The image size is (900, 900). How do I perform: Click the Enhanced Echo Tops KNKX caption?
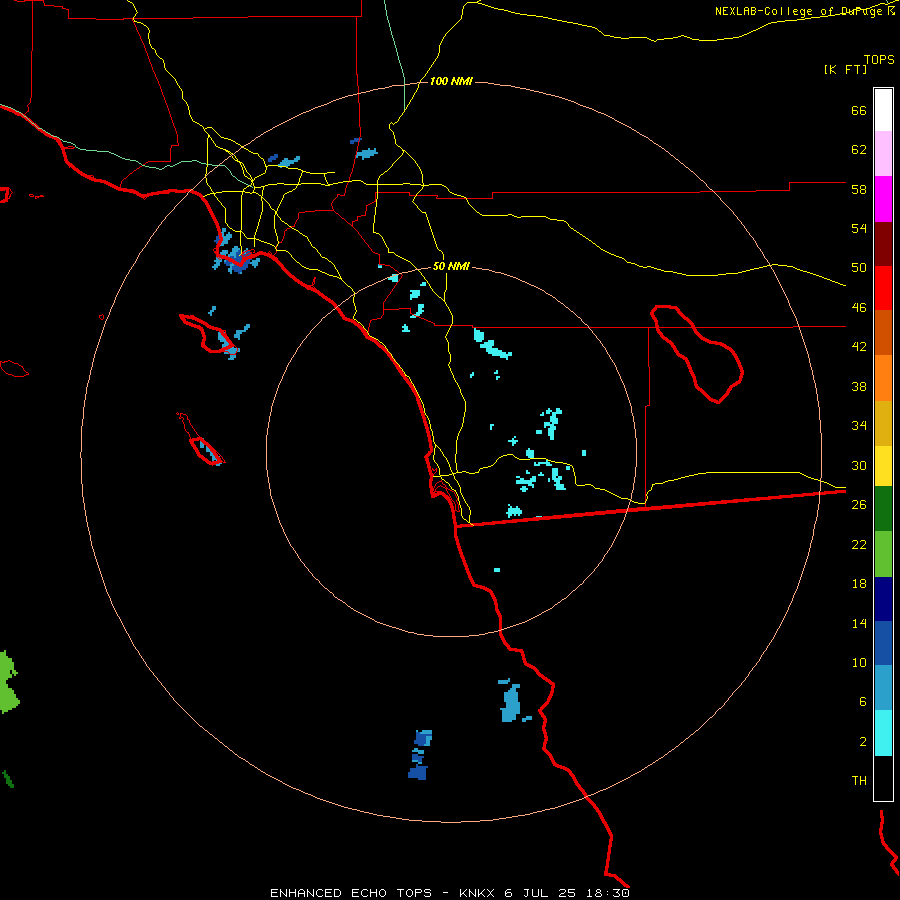[450, 893]
